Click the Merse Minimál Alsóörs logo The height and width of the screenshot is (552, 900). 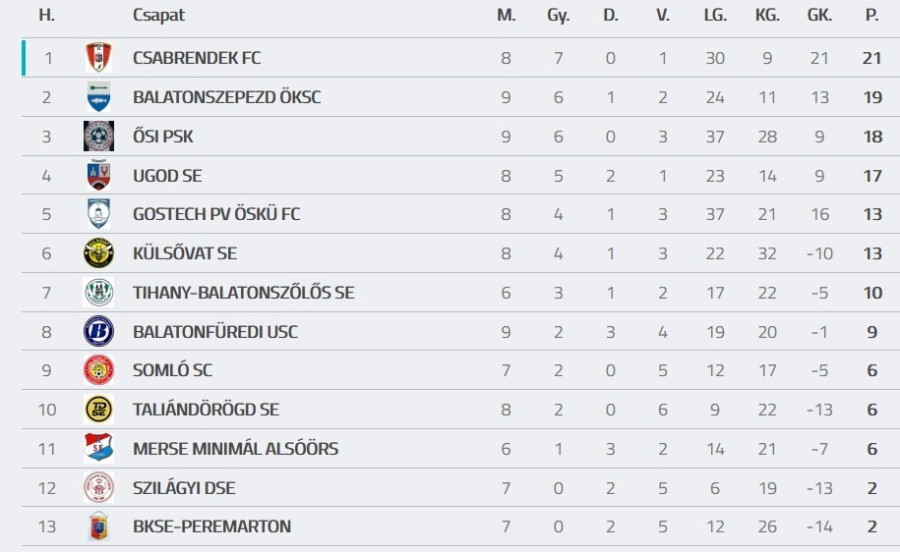point(98,448)
